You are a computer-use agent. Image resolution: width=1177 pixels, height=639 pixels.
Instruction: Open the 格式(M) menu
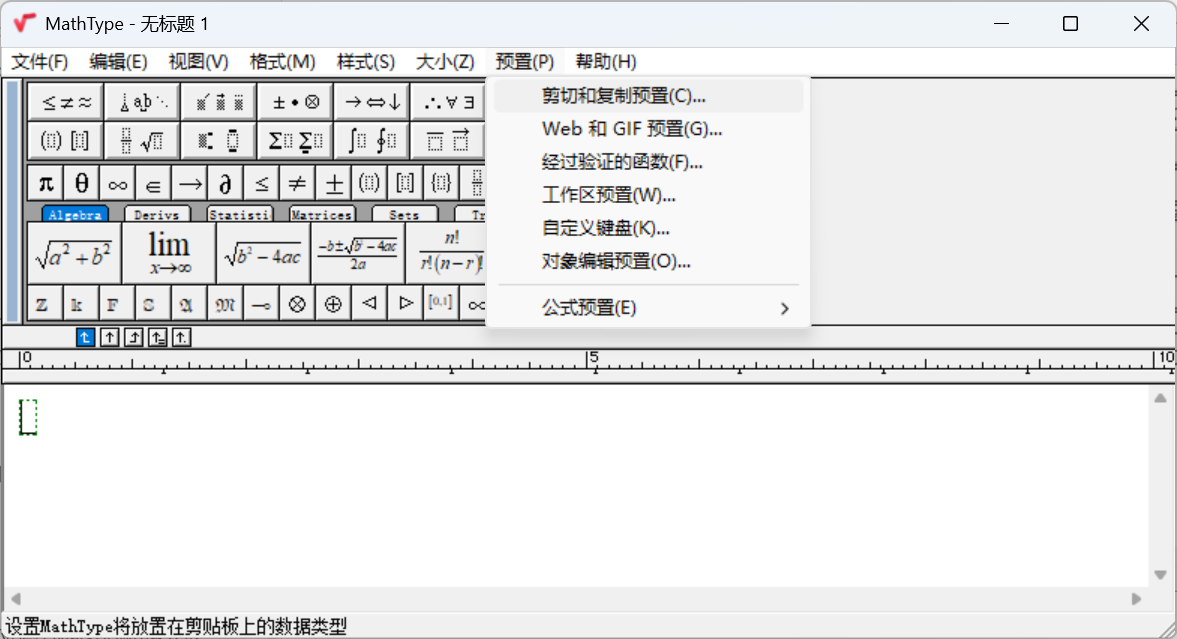(282, 62)
